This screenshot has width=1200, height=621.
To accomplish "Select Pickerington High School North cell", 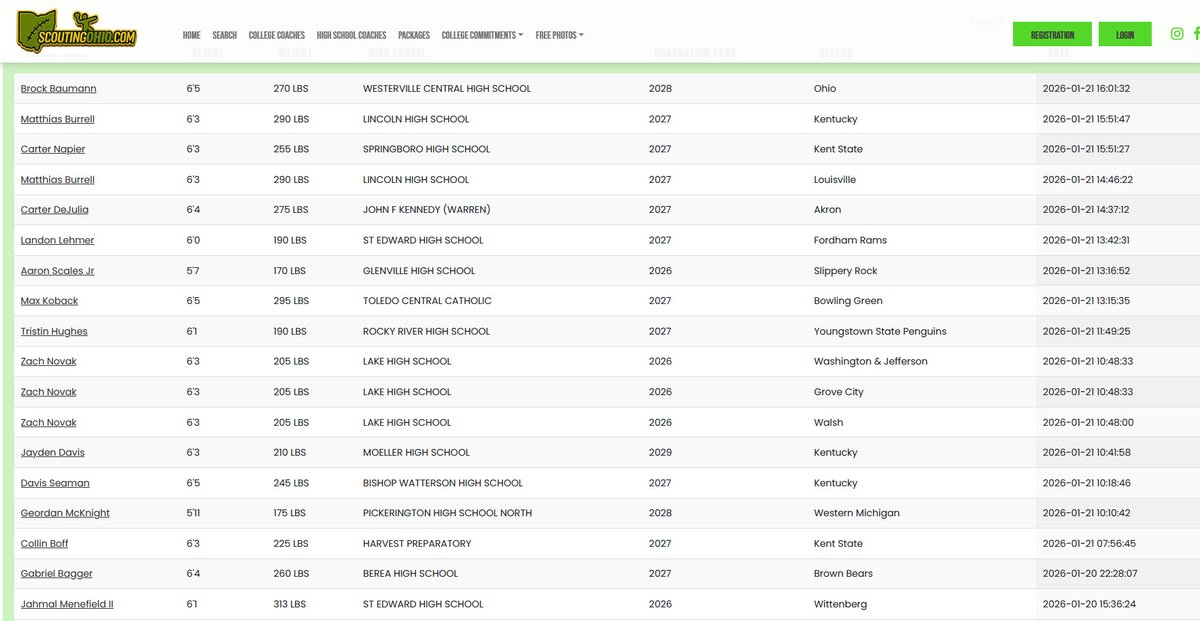I will [448, 513].
